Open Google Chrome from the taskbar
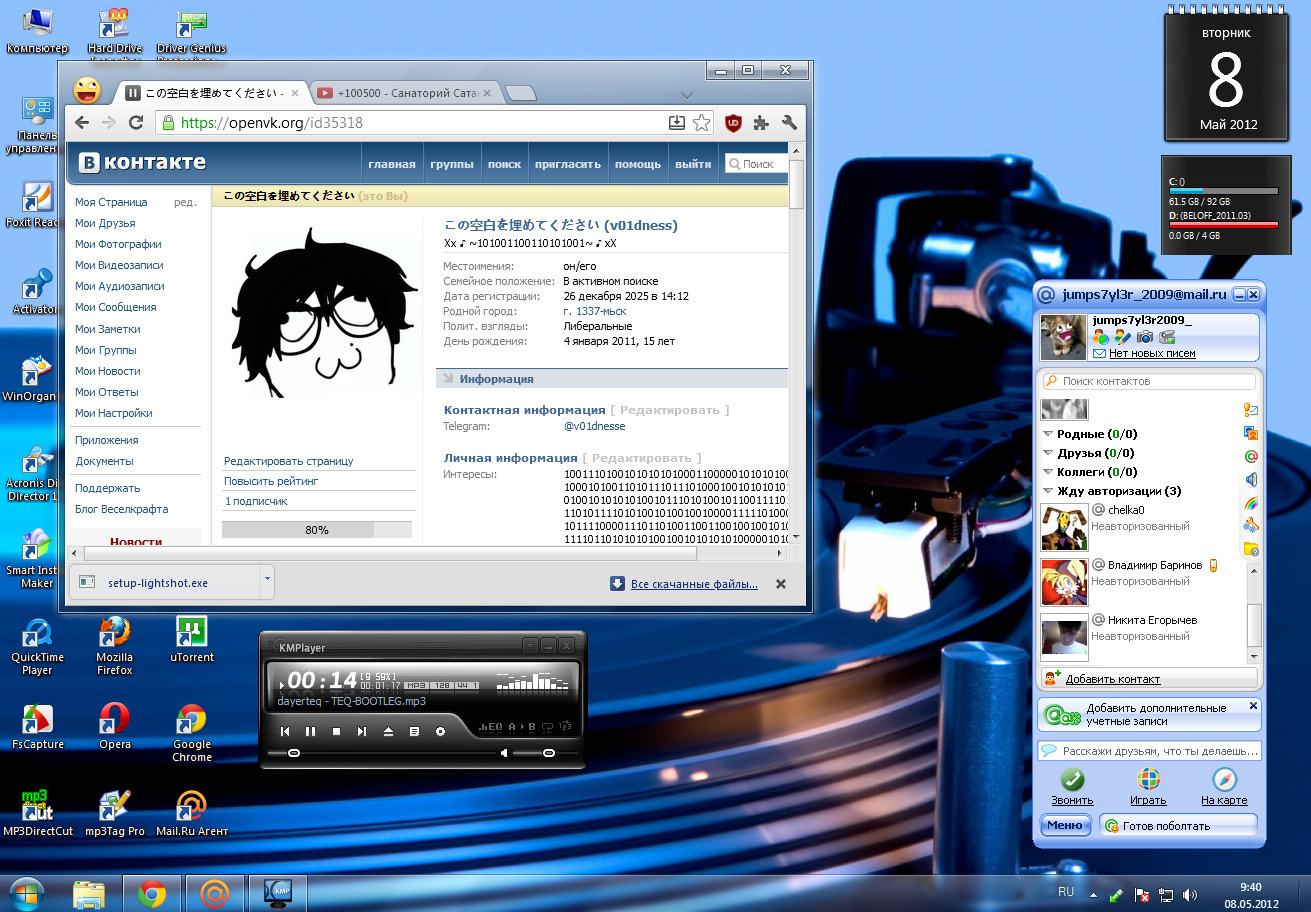 pyautogui.click(x=152, y=893)
